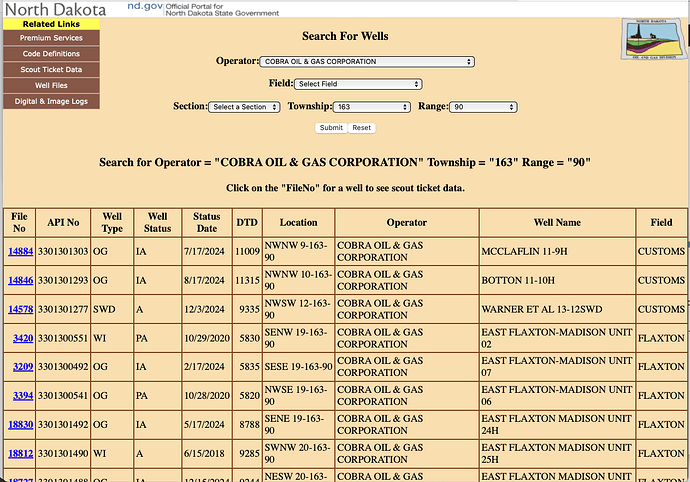Click the Submit button
This screenshot has width=690, height=482.
pos(331,128)
